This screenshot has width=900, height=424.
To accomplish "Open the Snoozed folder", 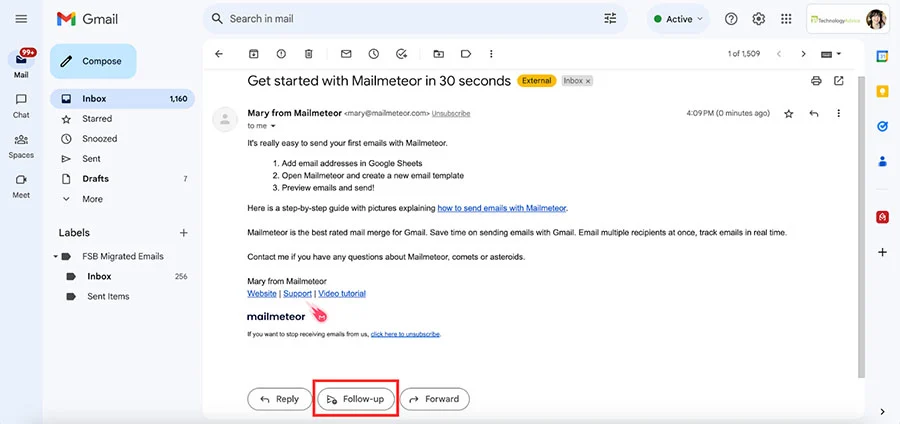I will coord(122,139).
